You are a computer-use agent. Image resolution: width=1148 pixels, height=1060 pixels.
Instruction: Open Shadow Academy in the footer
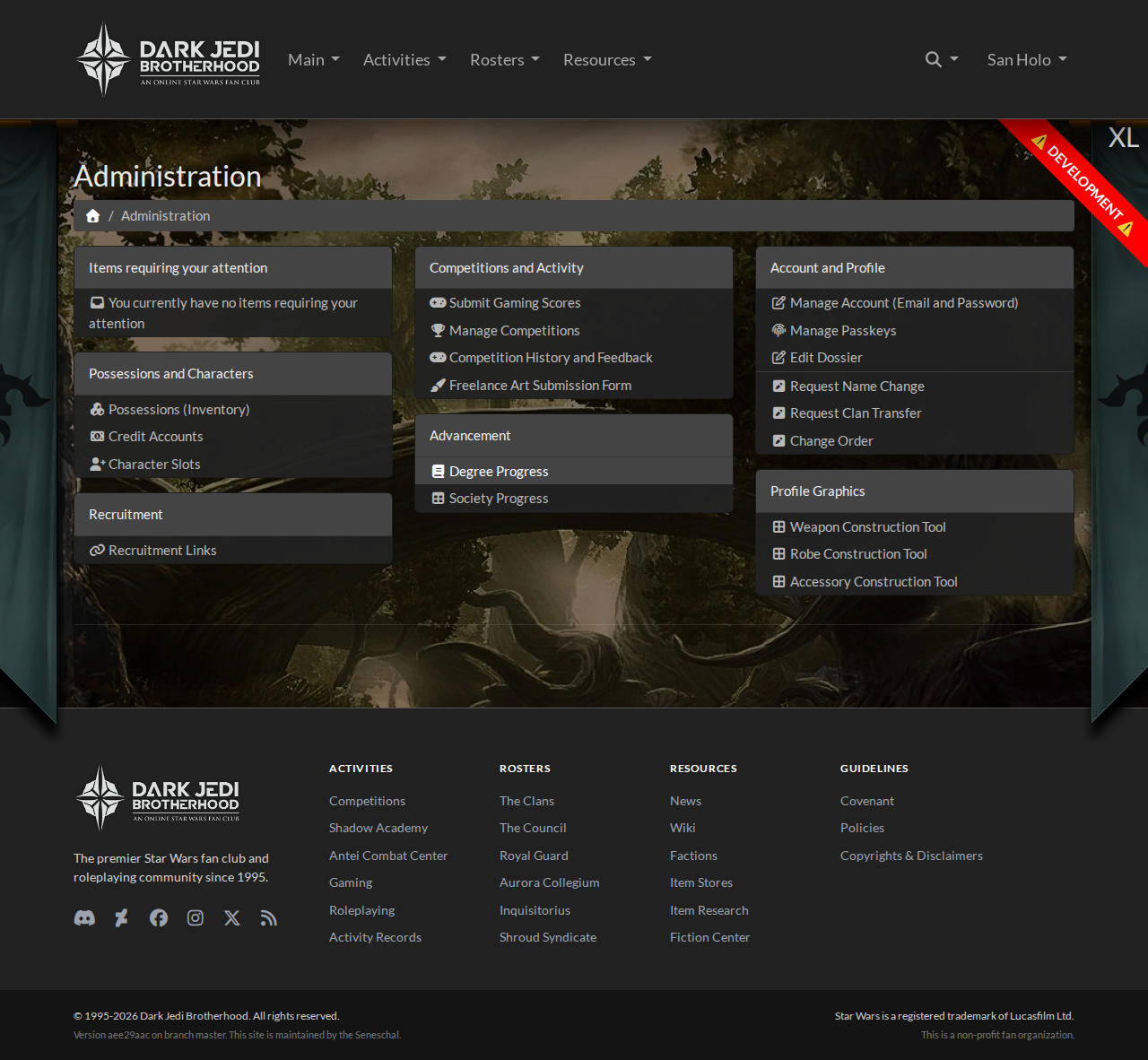pos(378,828)
